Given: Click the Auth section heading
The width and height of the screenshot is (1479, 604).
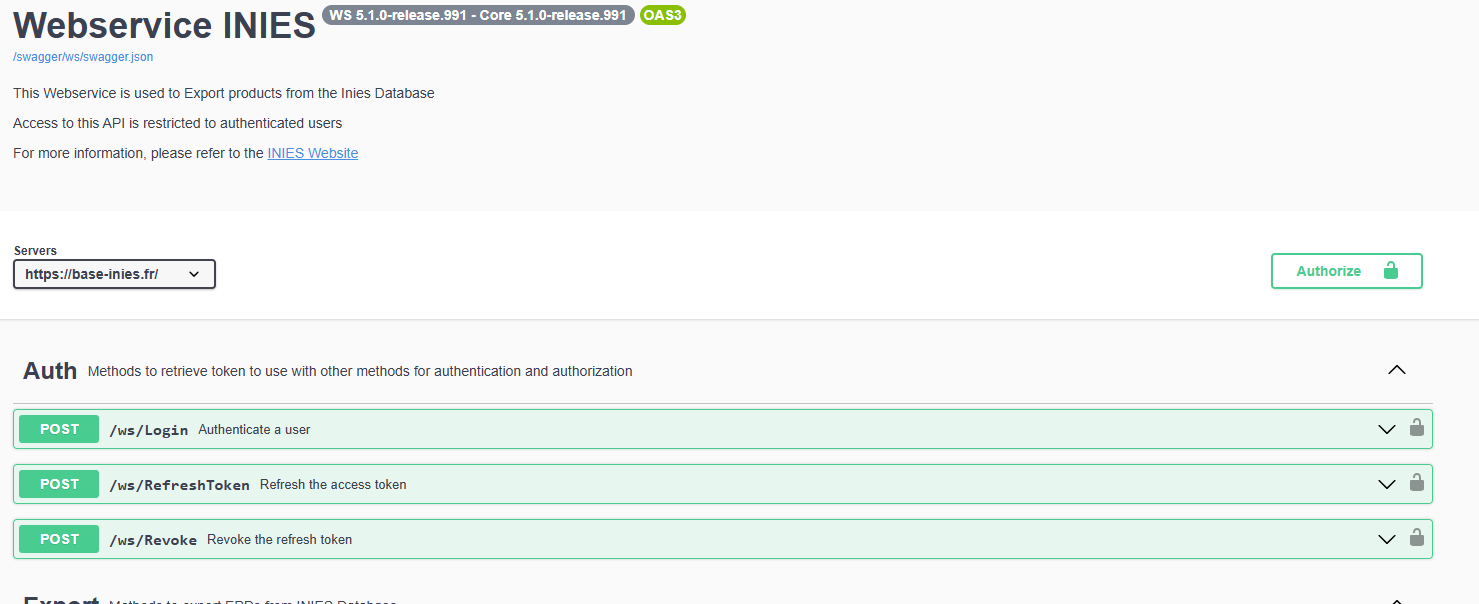Looking at the screenshot, I should coord(50,371).
